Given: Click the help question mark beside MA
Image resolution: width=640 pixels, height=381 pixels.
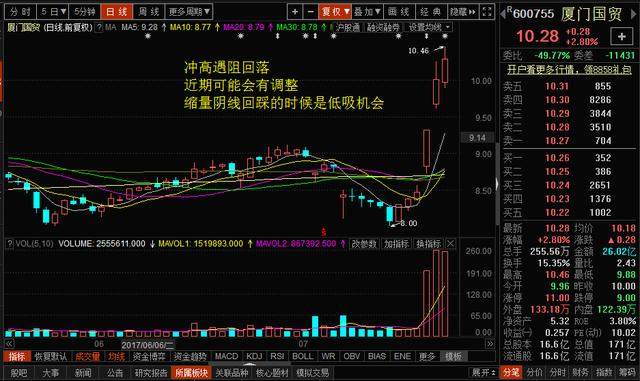Looking at the screenshot, I should [x=99, y=27].
